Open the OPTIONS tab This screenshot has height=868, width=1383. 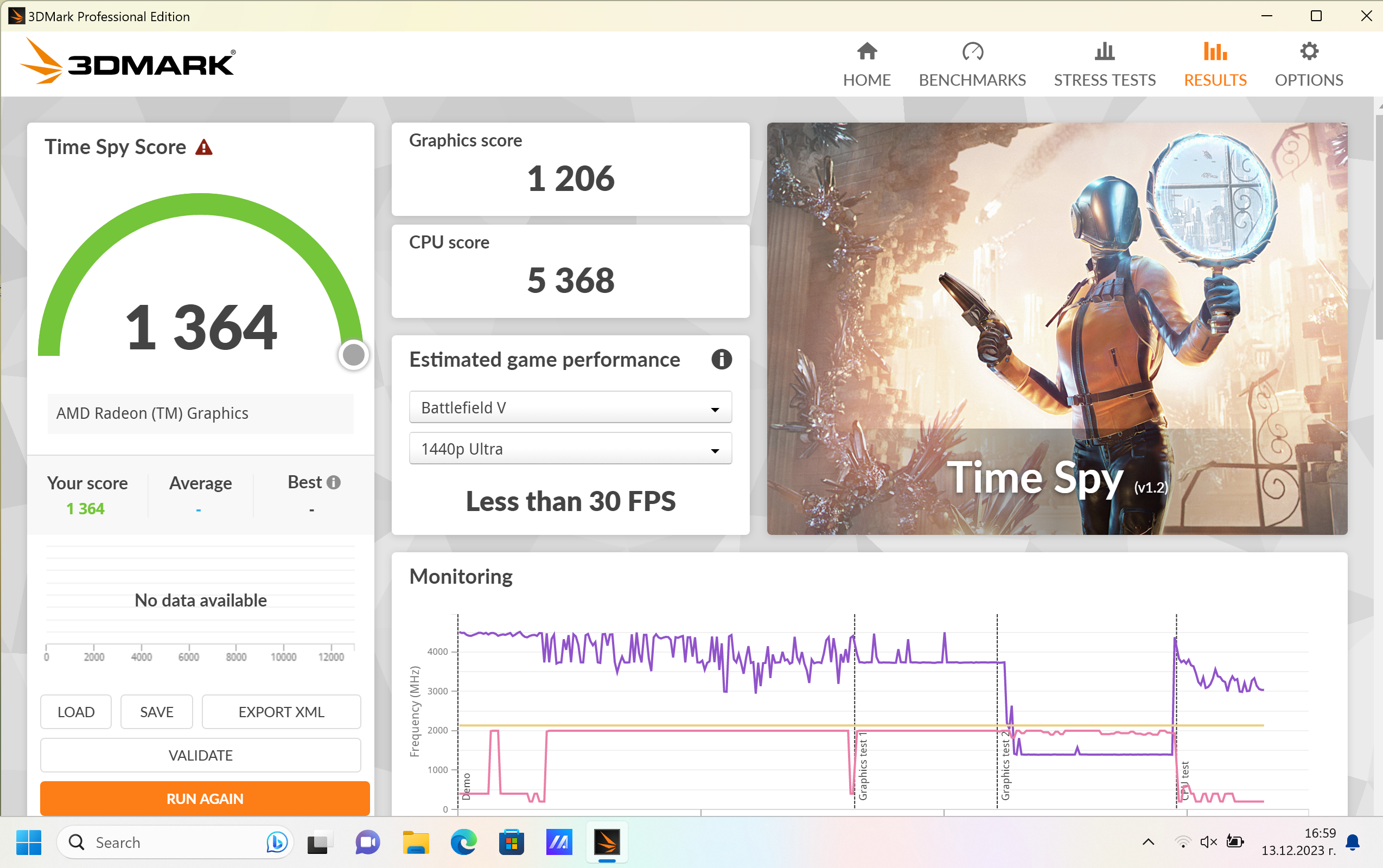coord(1309,65)
